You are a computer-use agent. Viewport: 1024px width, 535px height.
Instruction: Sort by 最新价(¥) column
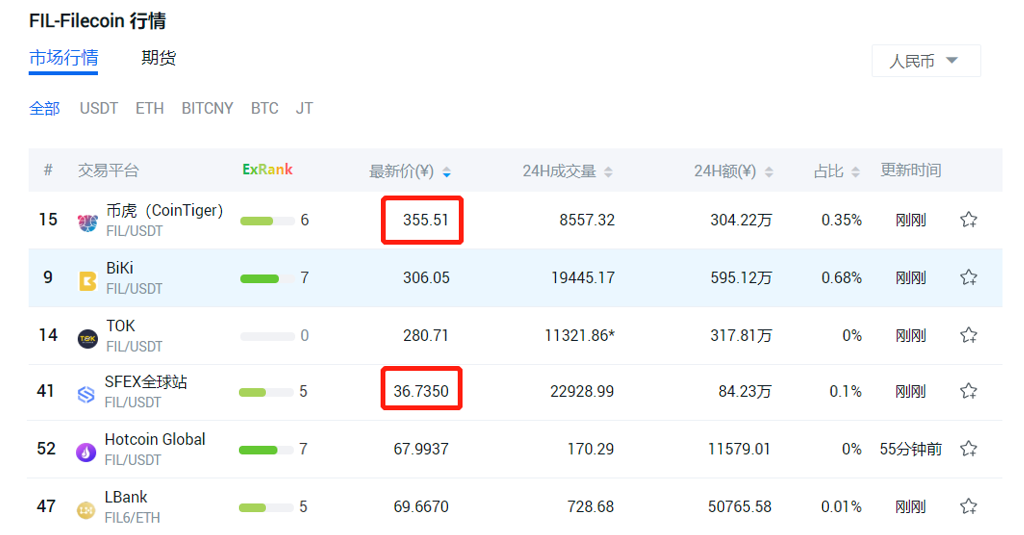[x=410, y=171]
